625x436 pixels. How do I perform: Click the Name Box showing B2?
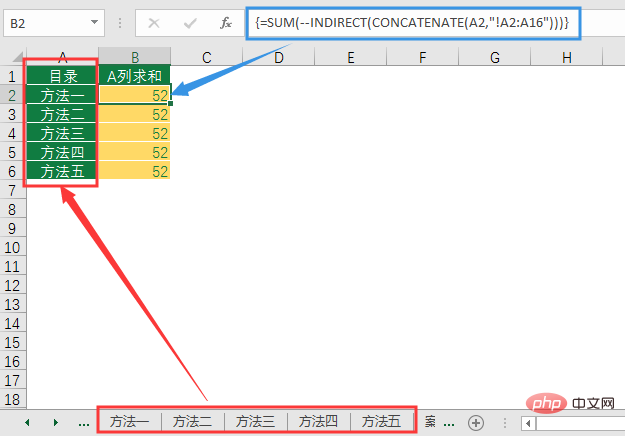[54, 23]
